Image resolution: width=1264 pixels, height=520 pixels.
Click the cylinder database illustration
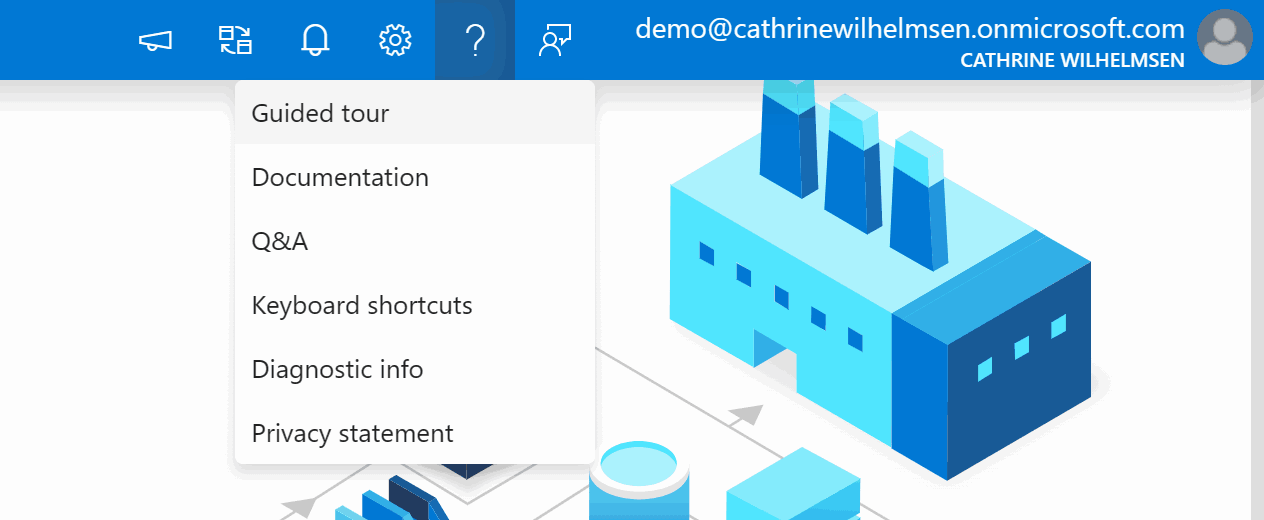click(x=639, y=480)
